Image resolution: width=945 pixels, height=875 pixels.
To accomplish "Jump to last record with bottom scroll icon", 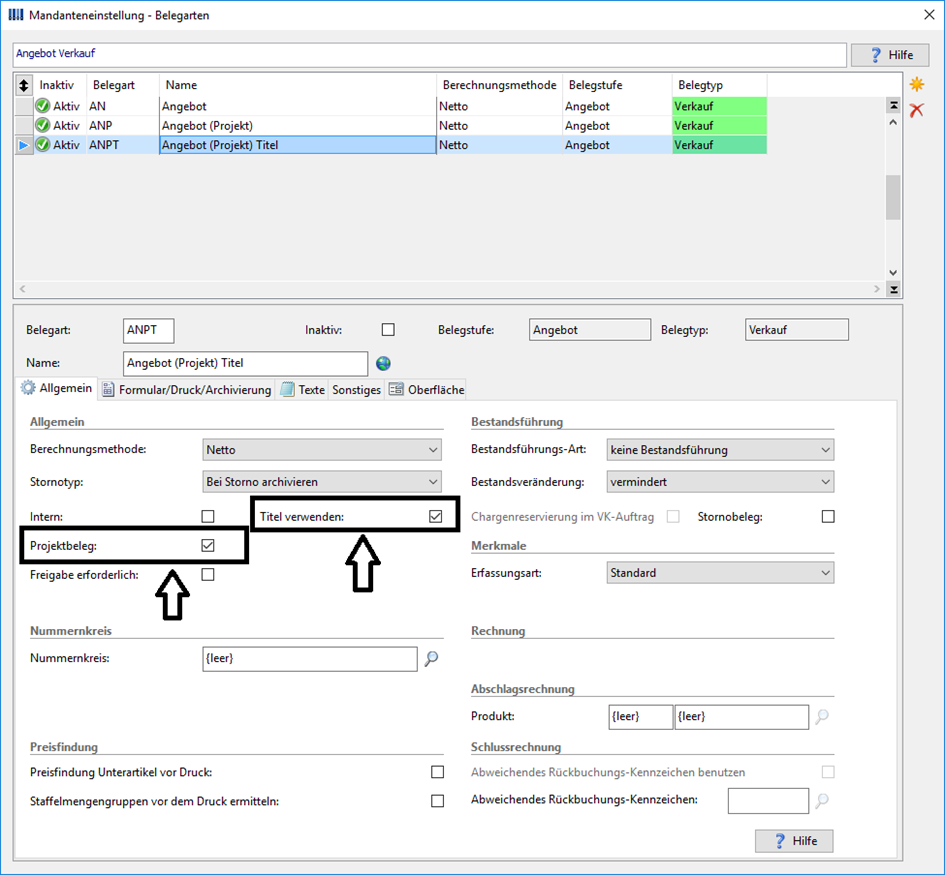I will click(x=894, y=289).
